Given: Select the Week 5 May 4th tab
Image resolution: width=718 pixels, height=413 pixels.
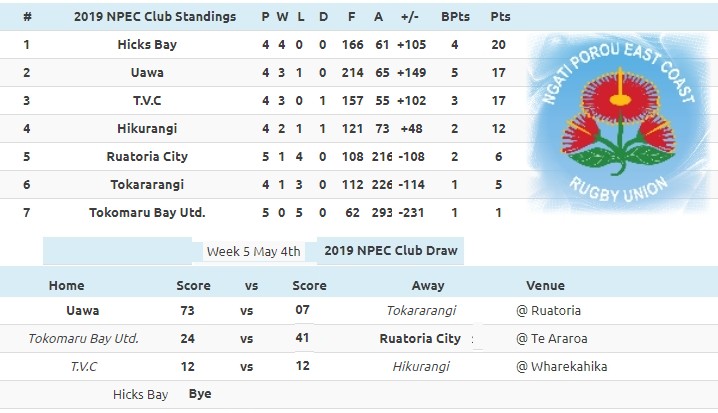Looking at the screenshot, I should point(253,251).
